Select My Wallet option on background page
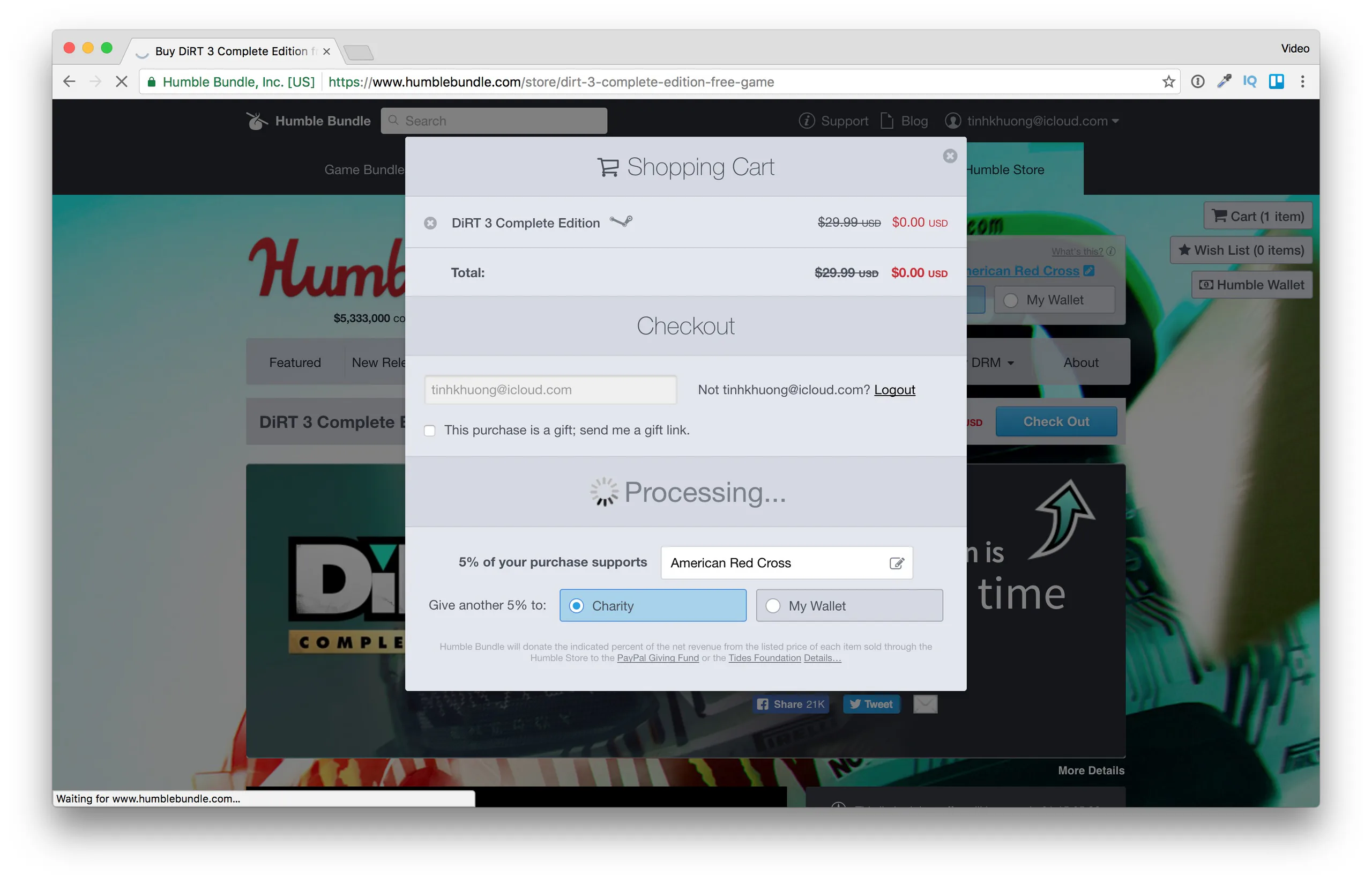Image resolution: width=1372 pixels, height=882 pixels. (1054, 300)
